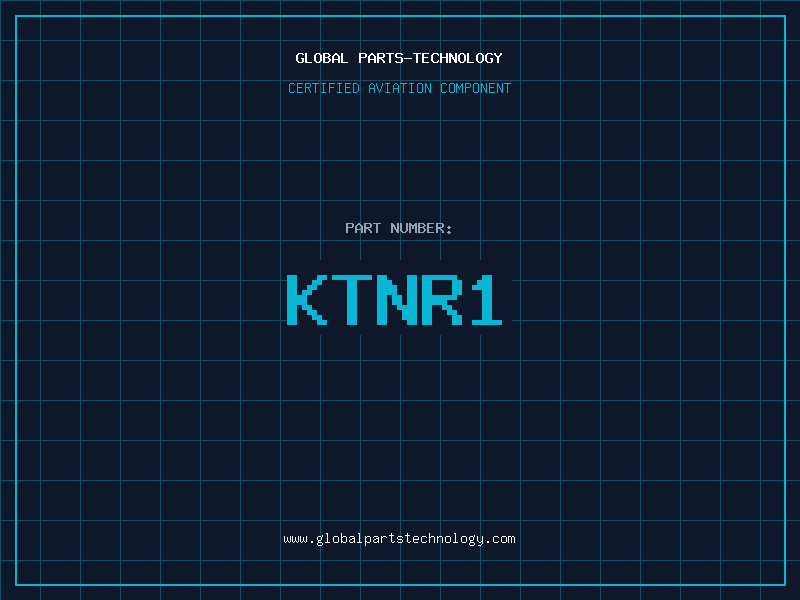Click the word NUMBER: in the label
This screenshot has height=600, width=800.
click(x=421, y=228)
